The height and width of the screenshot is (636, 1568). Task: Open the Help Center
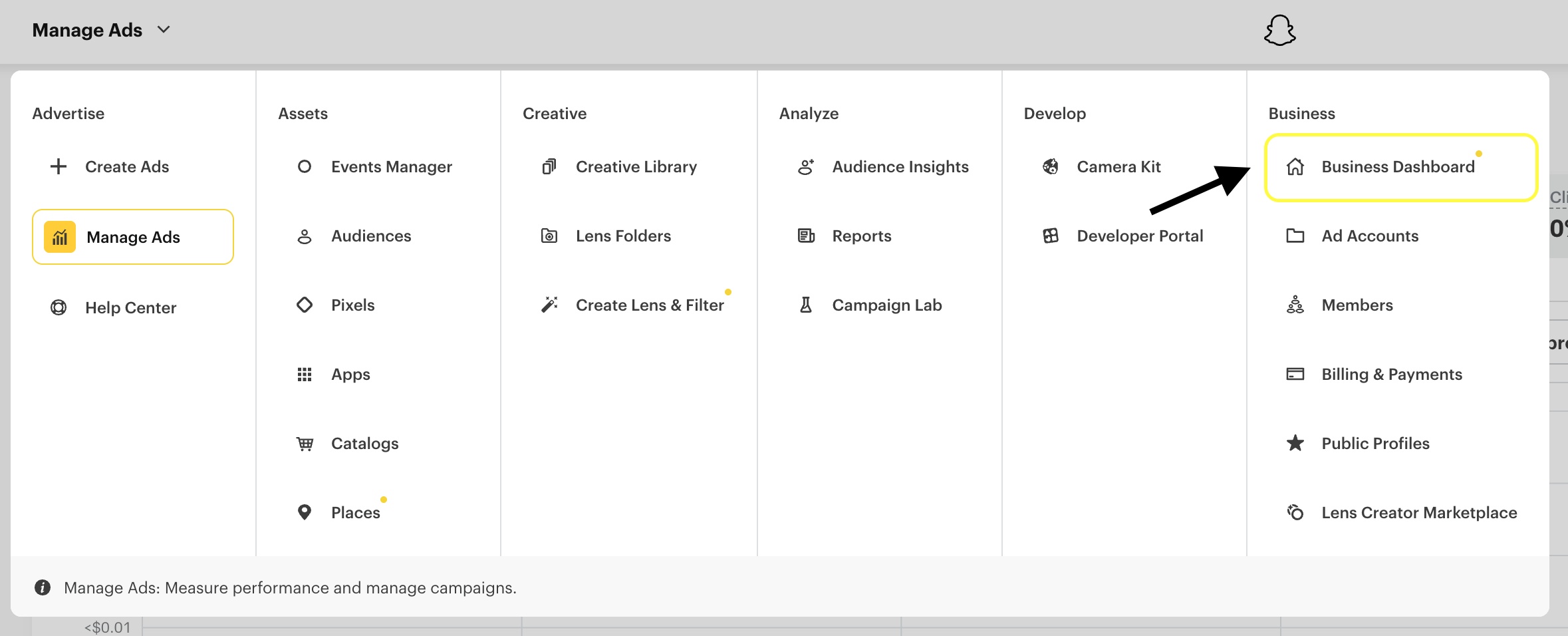click(x=130, y=307)
